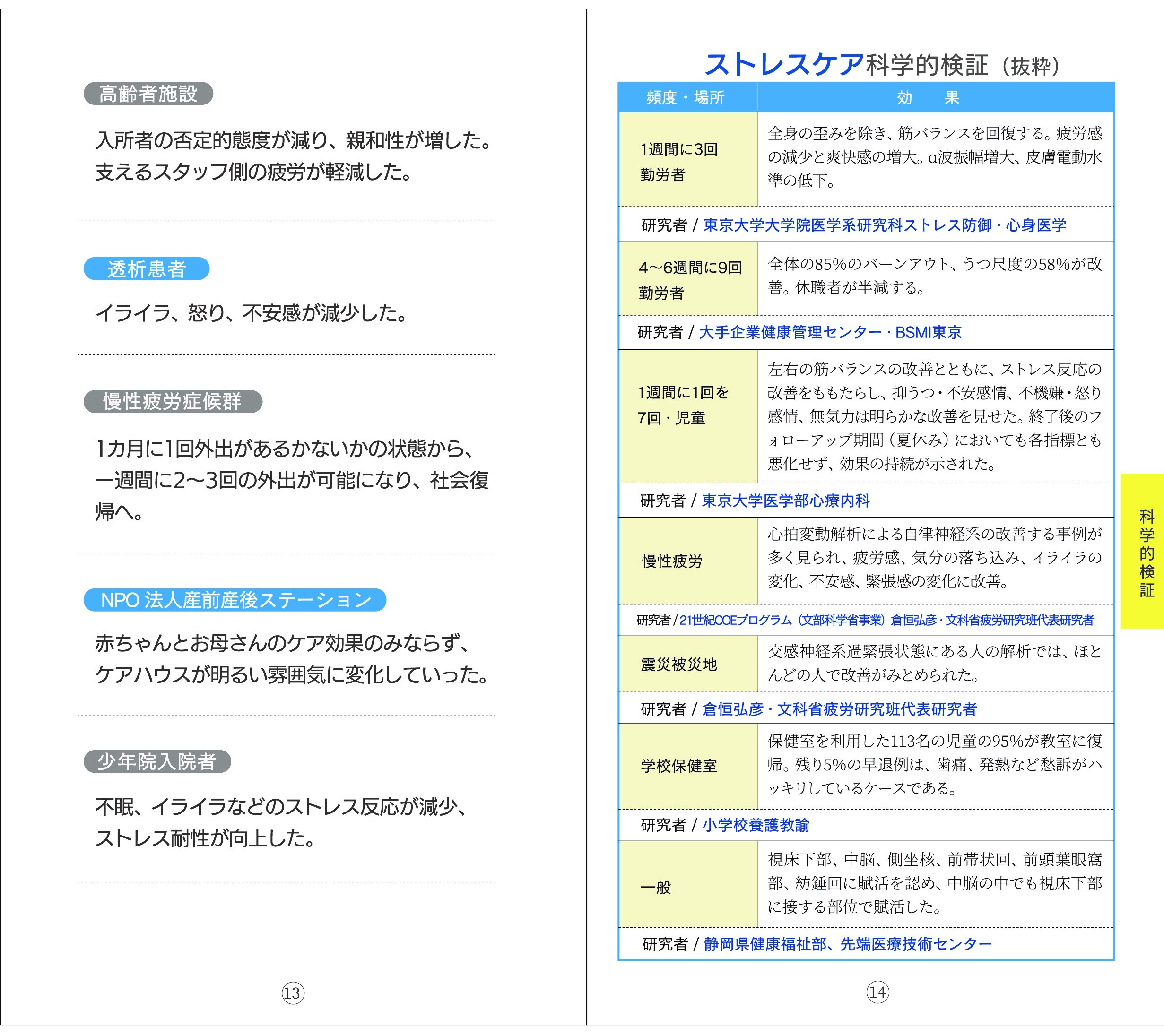The width and height of the screenshot is (1164, 1036).
Task: Click the title ストレスケア科学的検証（抜粋）
Action: tap(883, 65)
